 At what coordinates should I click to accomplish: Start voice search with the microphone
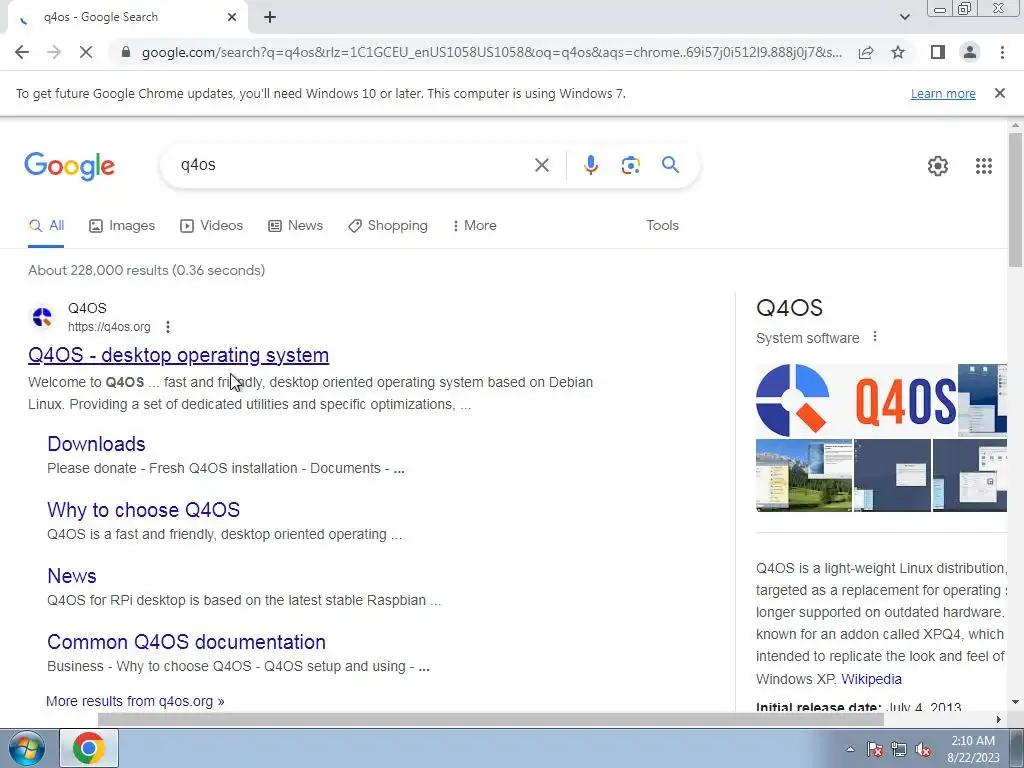coord(590,165)
